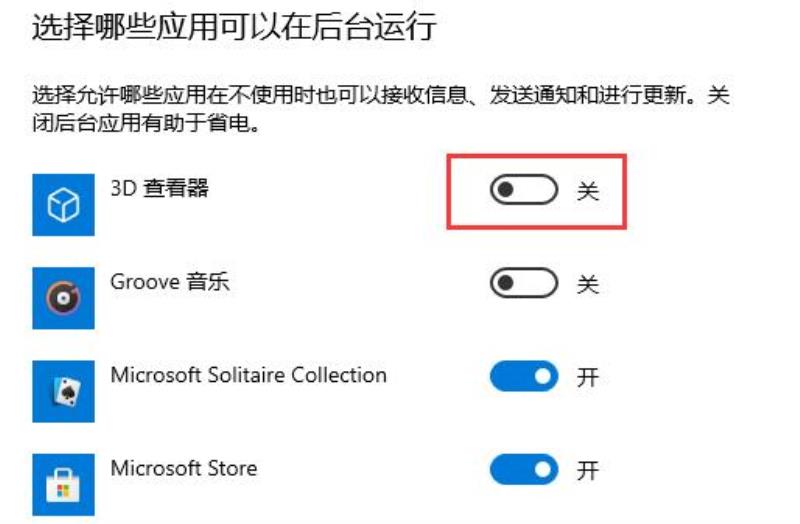Select the Microsoft Solitaire Collection label

(x=248, y=375)
